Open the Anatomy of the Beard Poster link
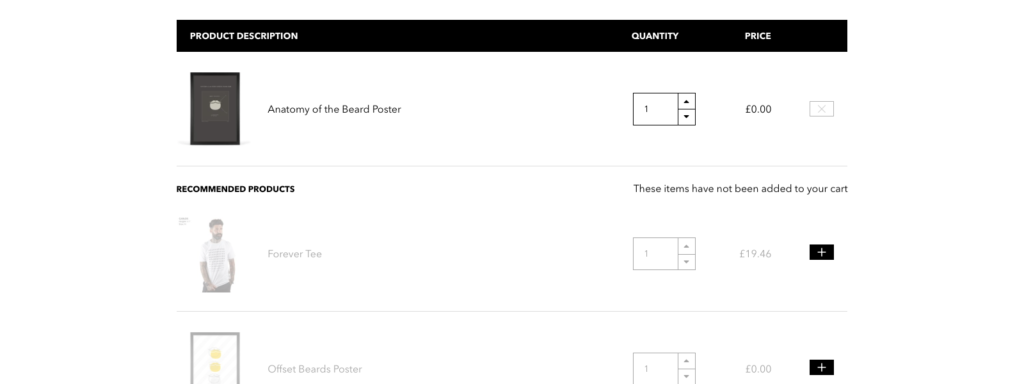This screenshot has width=1024, height=384. click(x=334, y=109)
